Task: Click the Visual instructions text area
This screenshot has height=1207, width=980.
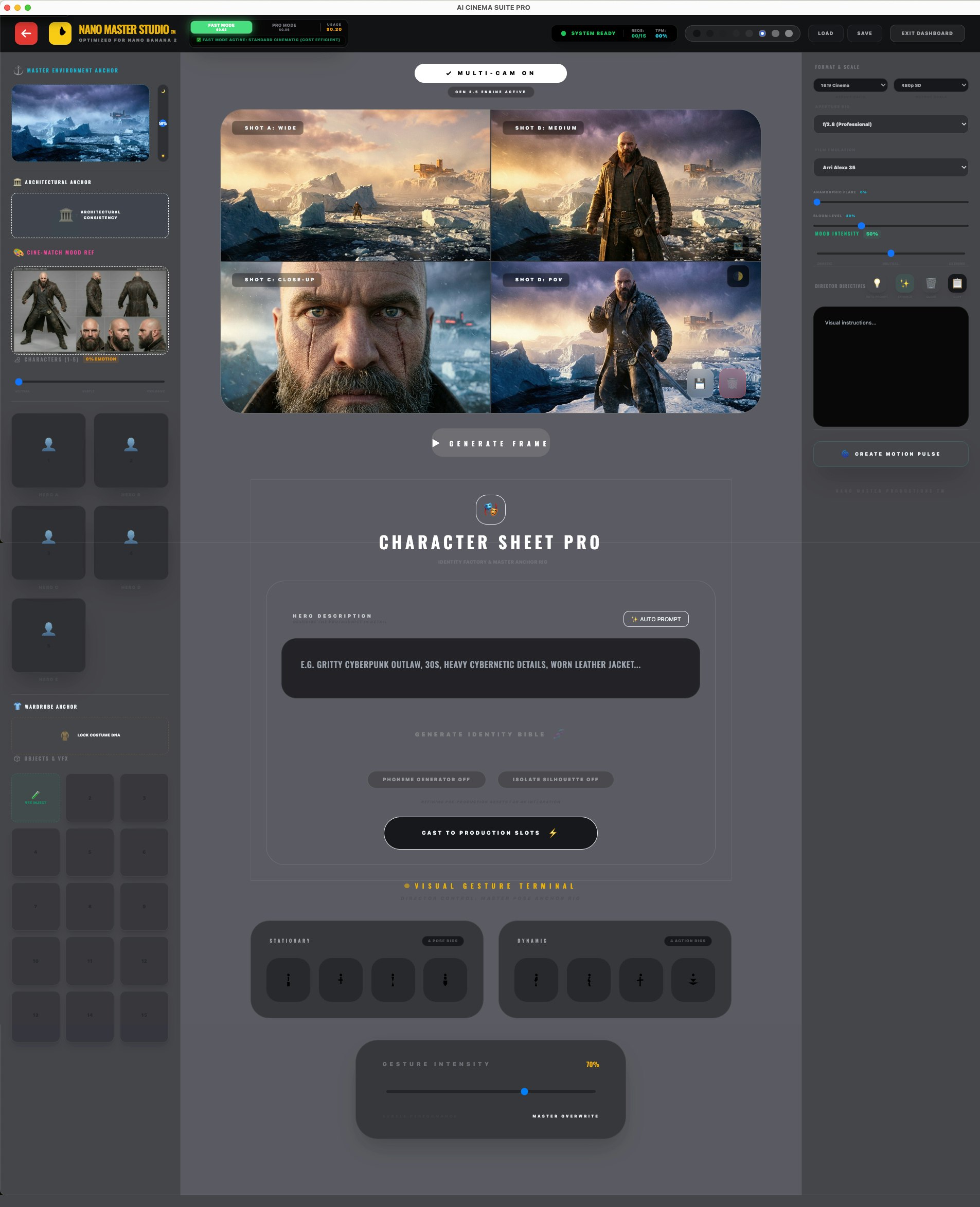Action: click(891, 367)
